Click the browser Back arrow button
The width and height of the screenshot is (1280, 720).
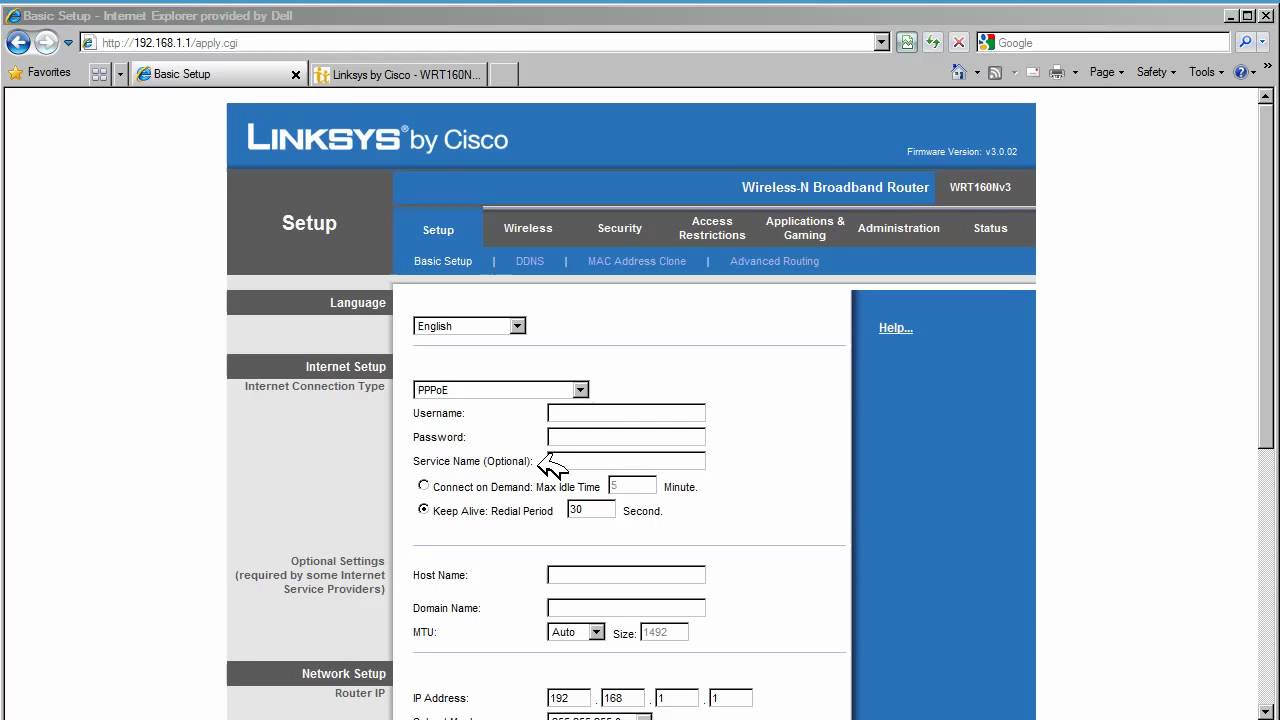18,42
